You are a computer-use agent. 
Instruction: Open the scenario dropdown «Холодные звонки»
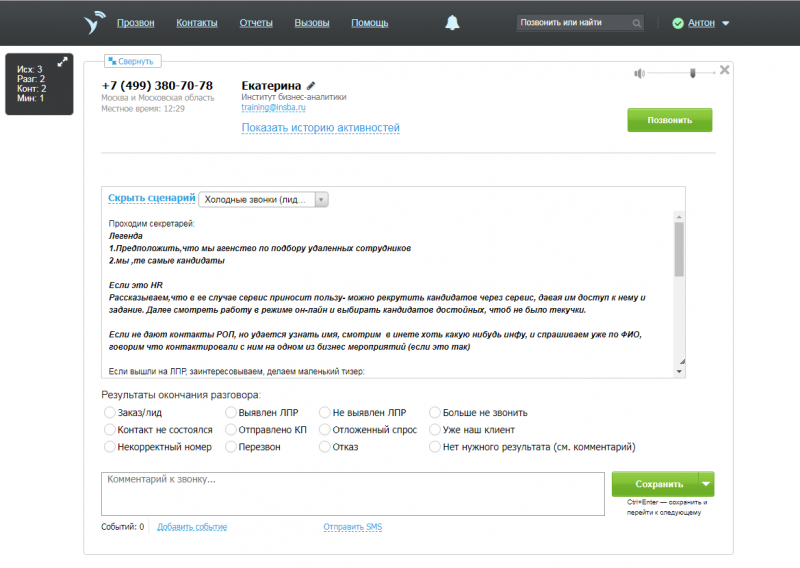[264, 199]
